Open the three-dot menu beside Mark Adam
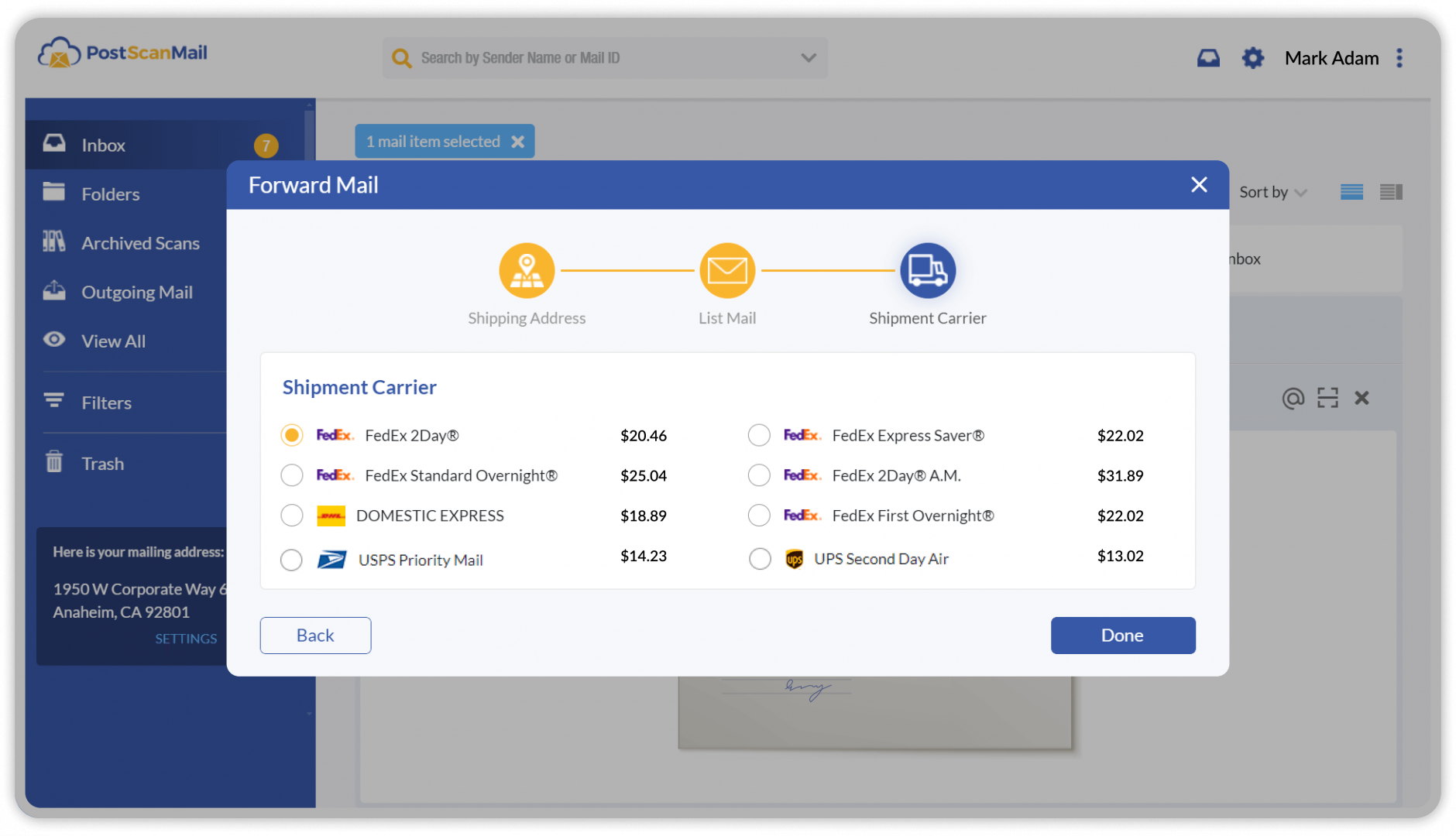This screenshot has height=836, width=1456. point(1399,57)
